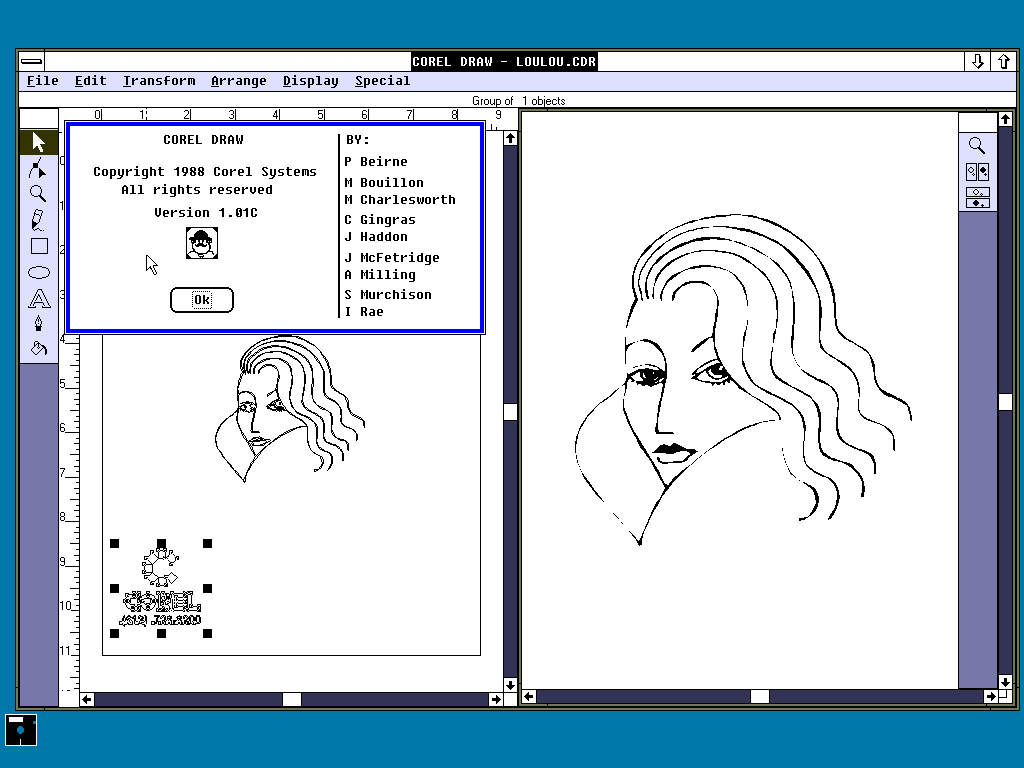This screenshot has width=1024, height=768.
Task: Open the Edit menu
Action: tap(90, 81)
